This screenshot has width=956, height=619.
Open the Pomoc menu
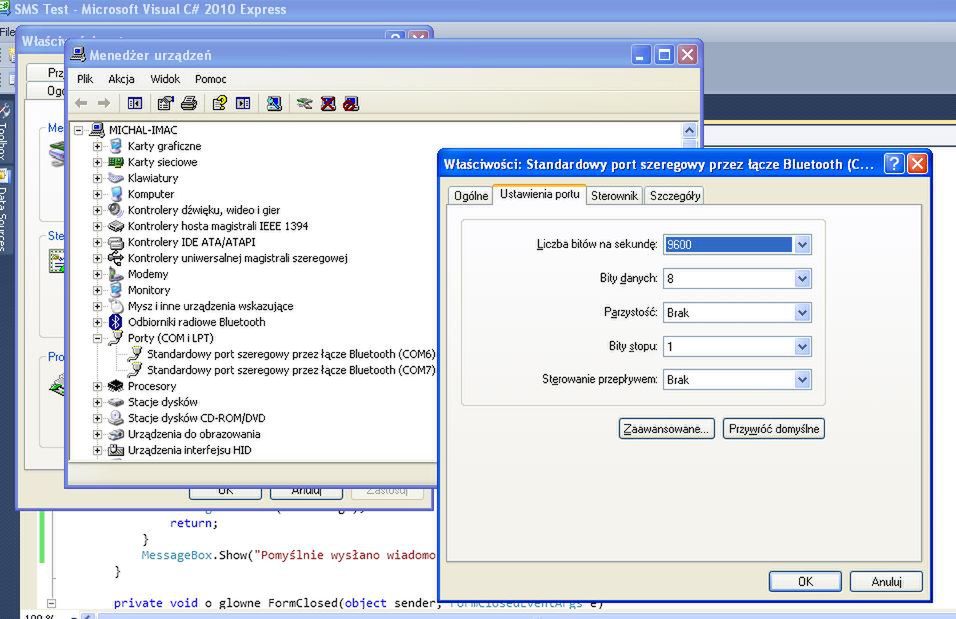pos(210,79)
